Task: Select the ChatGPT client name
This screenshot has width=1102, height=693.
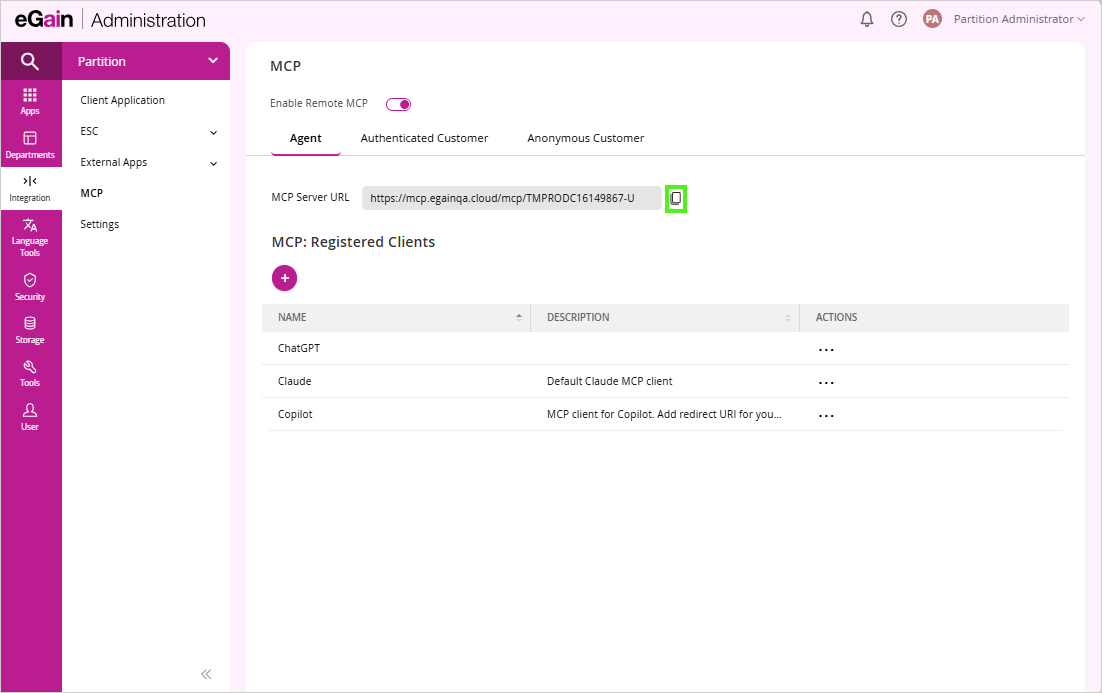Action: pyautogui.click(x=299, y=348)
